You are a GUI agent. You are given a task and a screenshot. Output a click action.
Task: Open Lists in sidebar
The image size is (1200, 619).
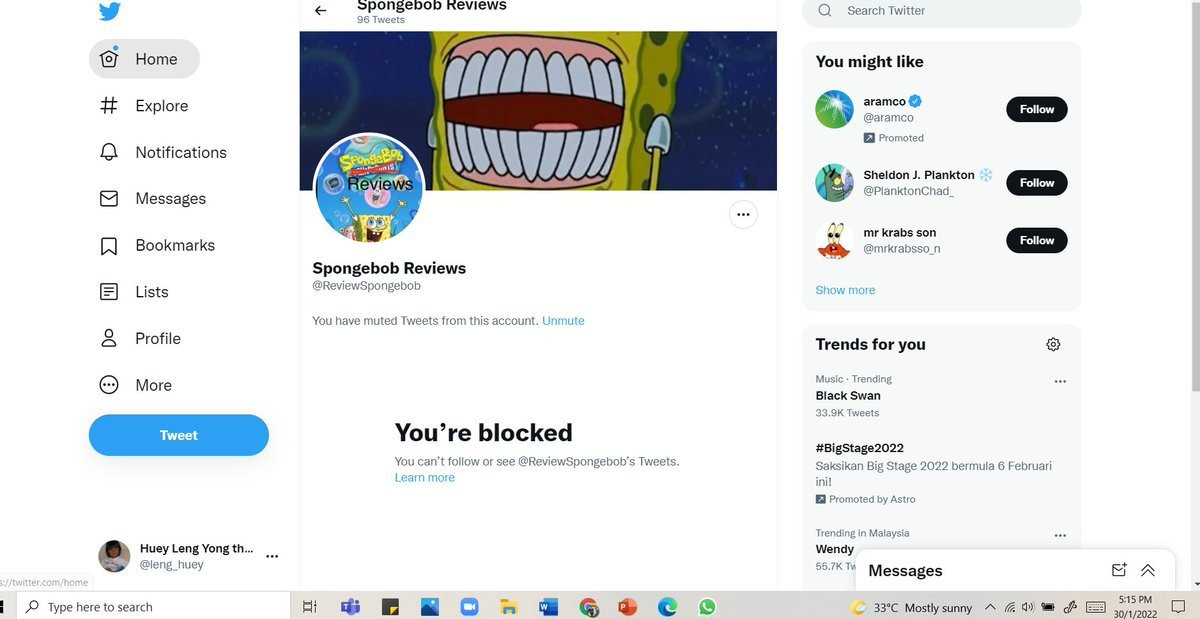[x=134, y=292]
